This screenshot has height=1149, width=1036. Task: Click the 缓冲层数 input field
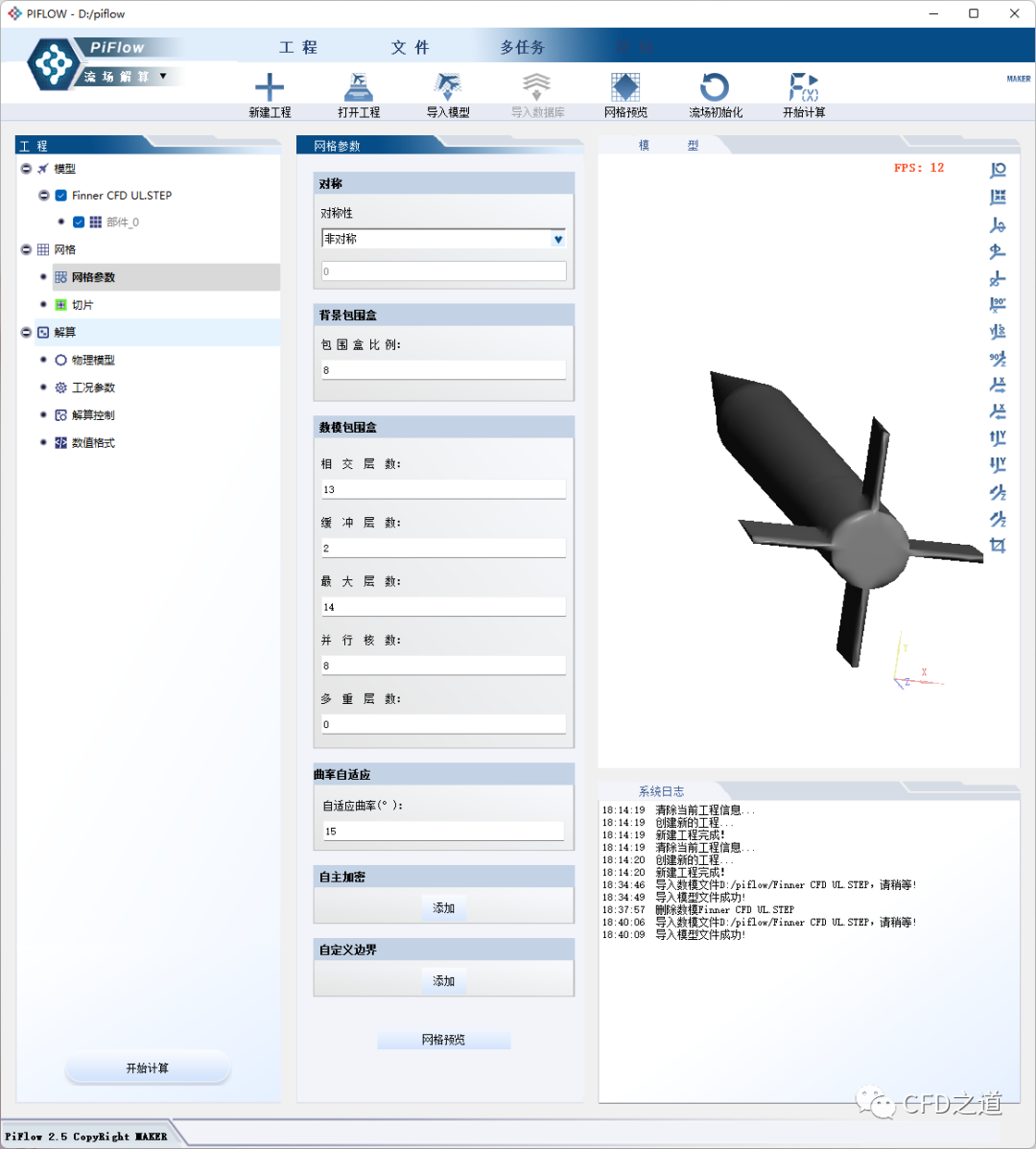click(443, 548)
